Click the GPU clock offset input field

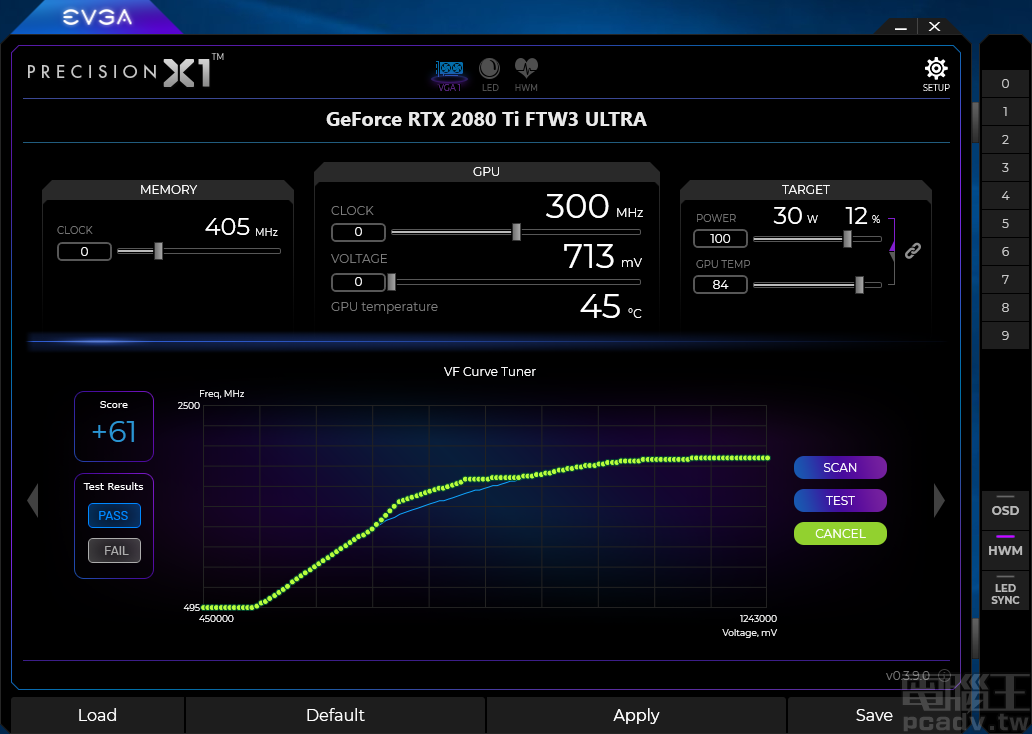358,232
